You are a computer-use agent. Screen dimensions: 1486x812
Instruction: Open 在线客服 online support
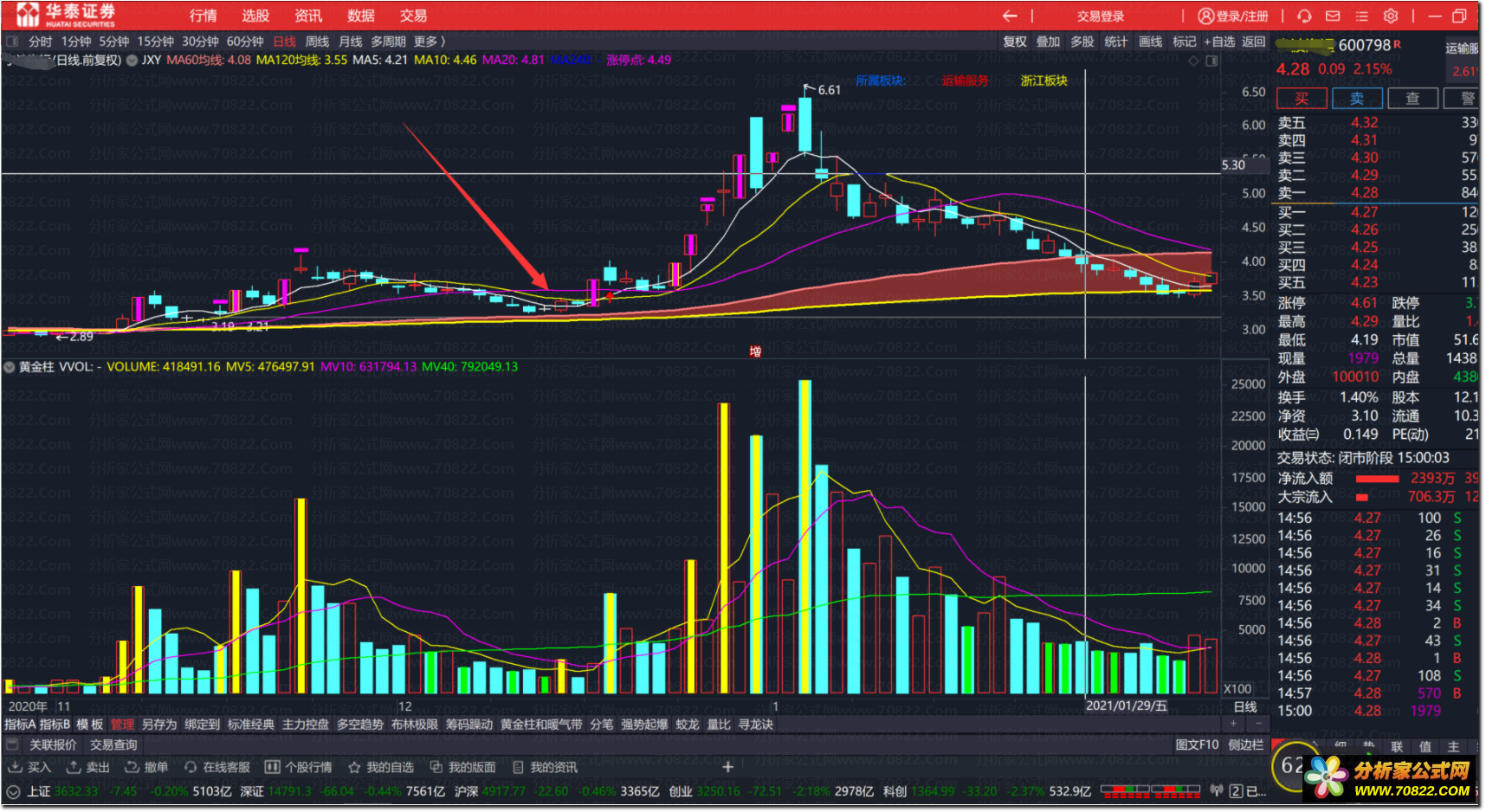click(x=216, y=767)
